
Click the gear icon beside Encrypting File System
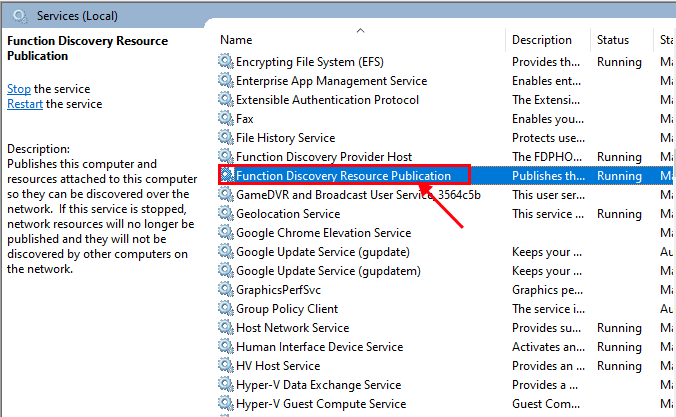coord(226,62)
